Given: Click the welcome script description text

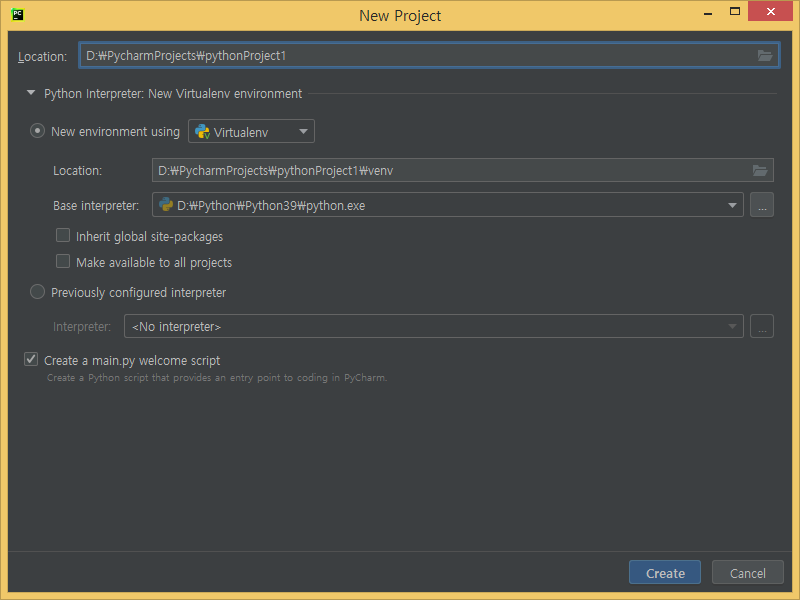Looking at the screenshot, I should click(217, 378).
